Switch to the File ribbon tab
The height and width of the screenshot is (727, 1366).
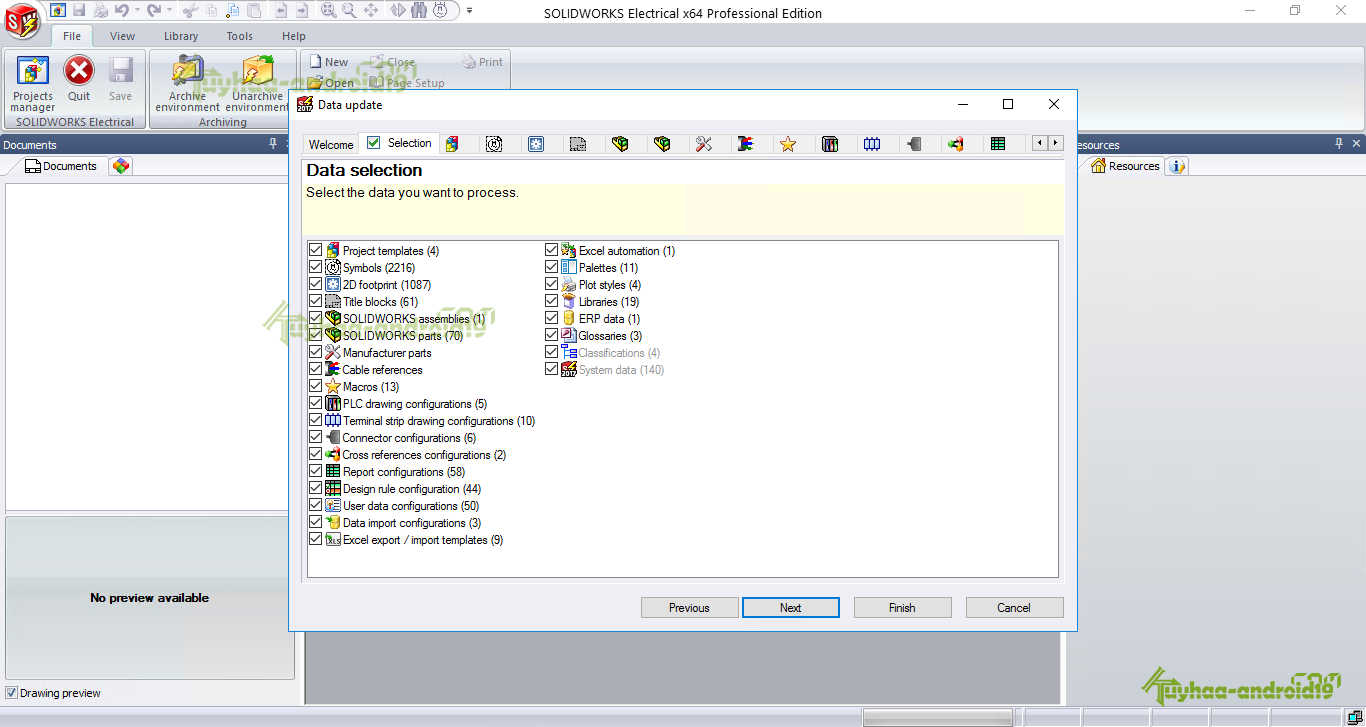[72, 36]
